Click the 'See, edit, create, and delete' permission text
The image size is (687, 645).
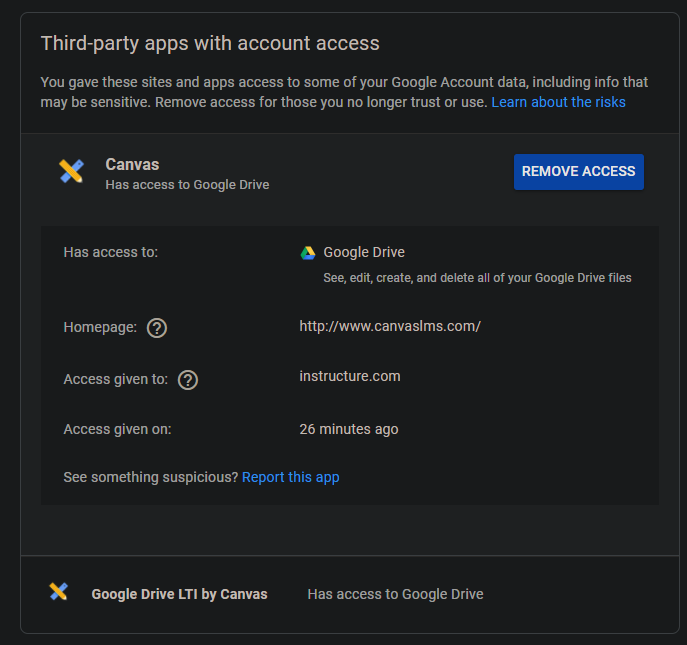coord(477,278)
